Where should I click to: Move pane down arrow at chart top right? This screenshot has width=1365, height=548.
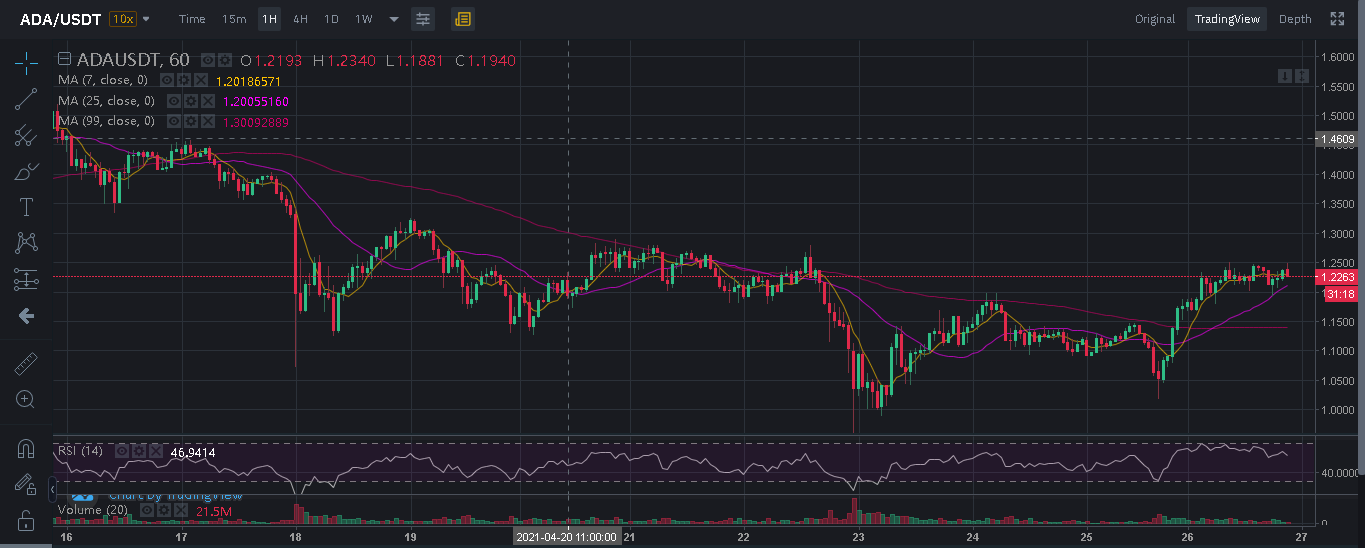coord(1286,76)
